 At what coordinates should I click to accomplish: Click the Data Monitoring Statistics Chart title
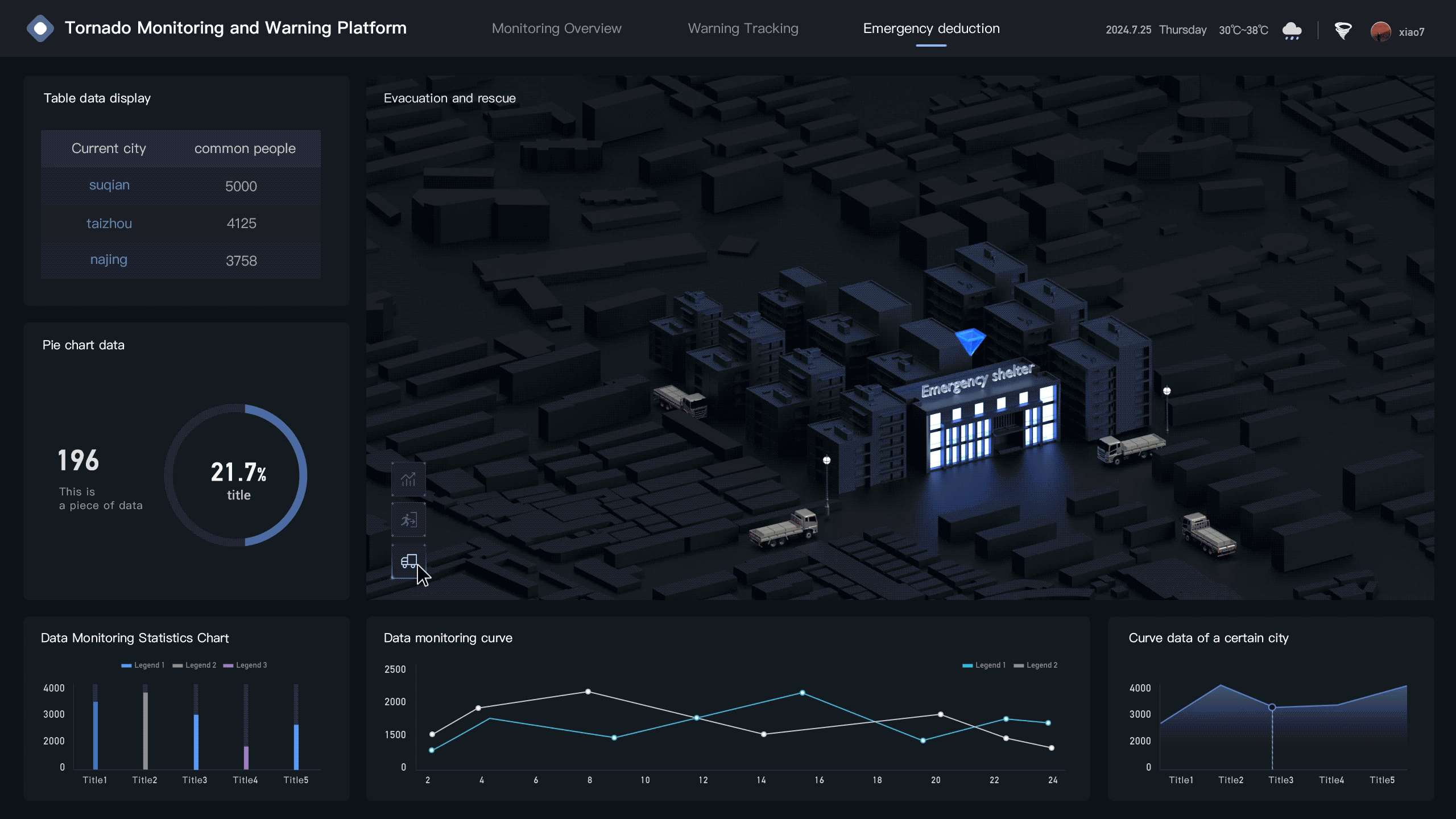(x=135, y=638)
